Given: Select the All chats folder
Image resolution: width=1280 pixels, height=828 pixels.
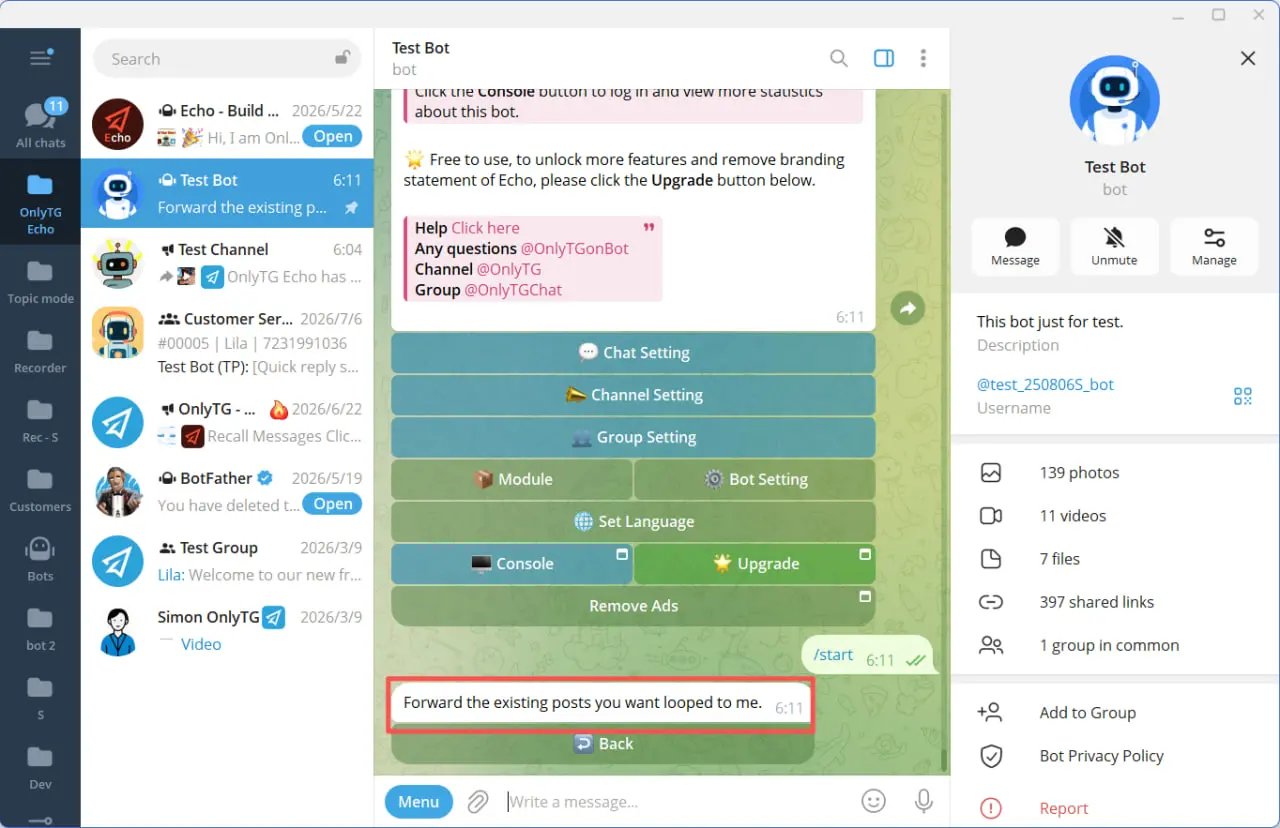Looking at the screenshot, I should click(40, 124).
